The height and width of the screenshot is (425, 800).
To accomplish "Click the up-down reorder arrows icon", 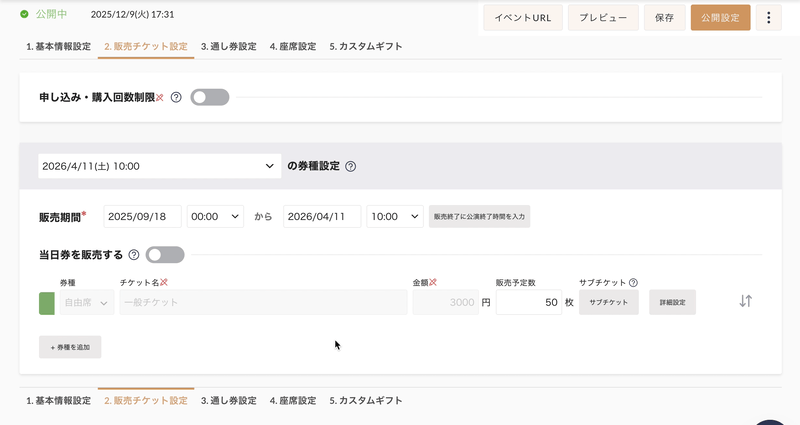I will tap(745, 301).
